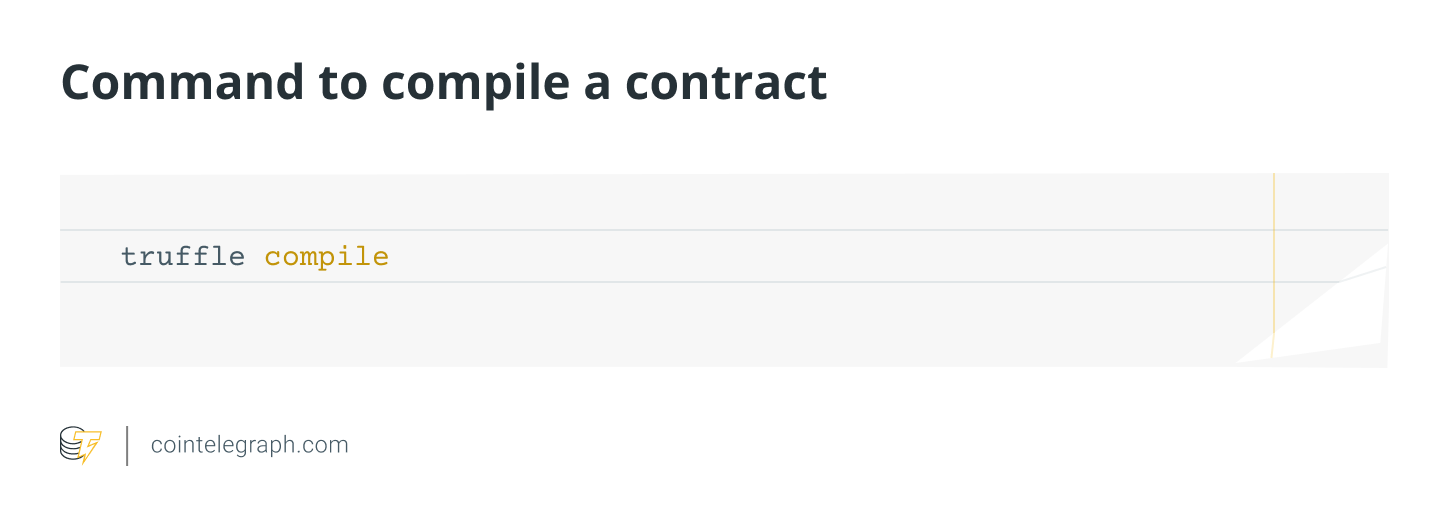Click the blank space after "truffle compile"
The height and width of the screenshot is (526, 1450).
[800, 257]
